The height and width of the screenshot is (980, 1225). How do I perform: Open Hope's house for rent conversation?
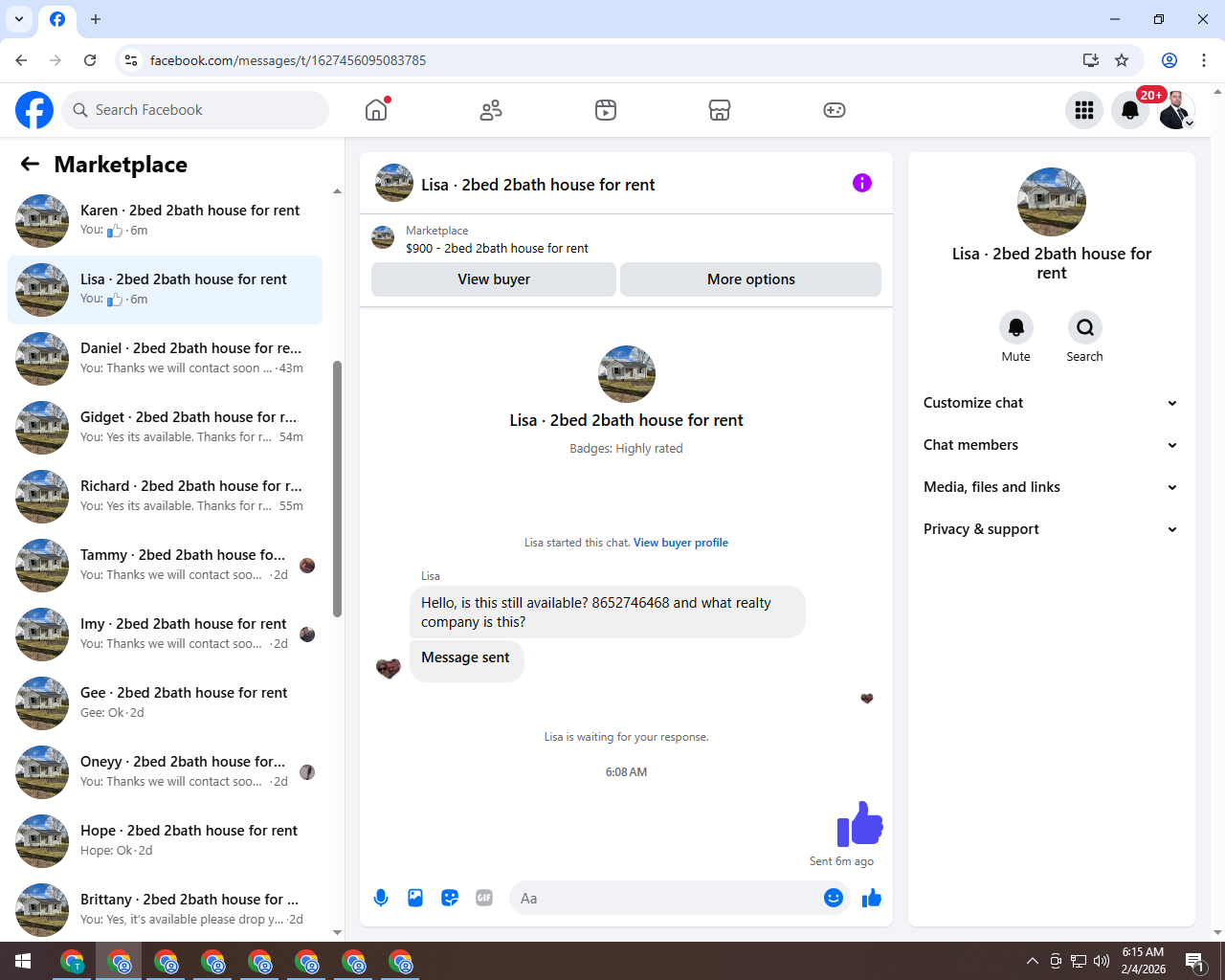pyautogui.click(x=166, y=841)
